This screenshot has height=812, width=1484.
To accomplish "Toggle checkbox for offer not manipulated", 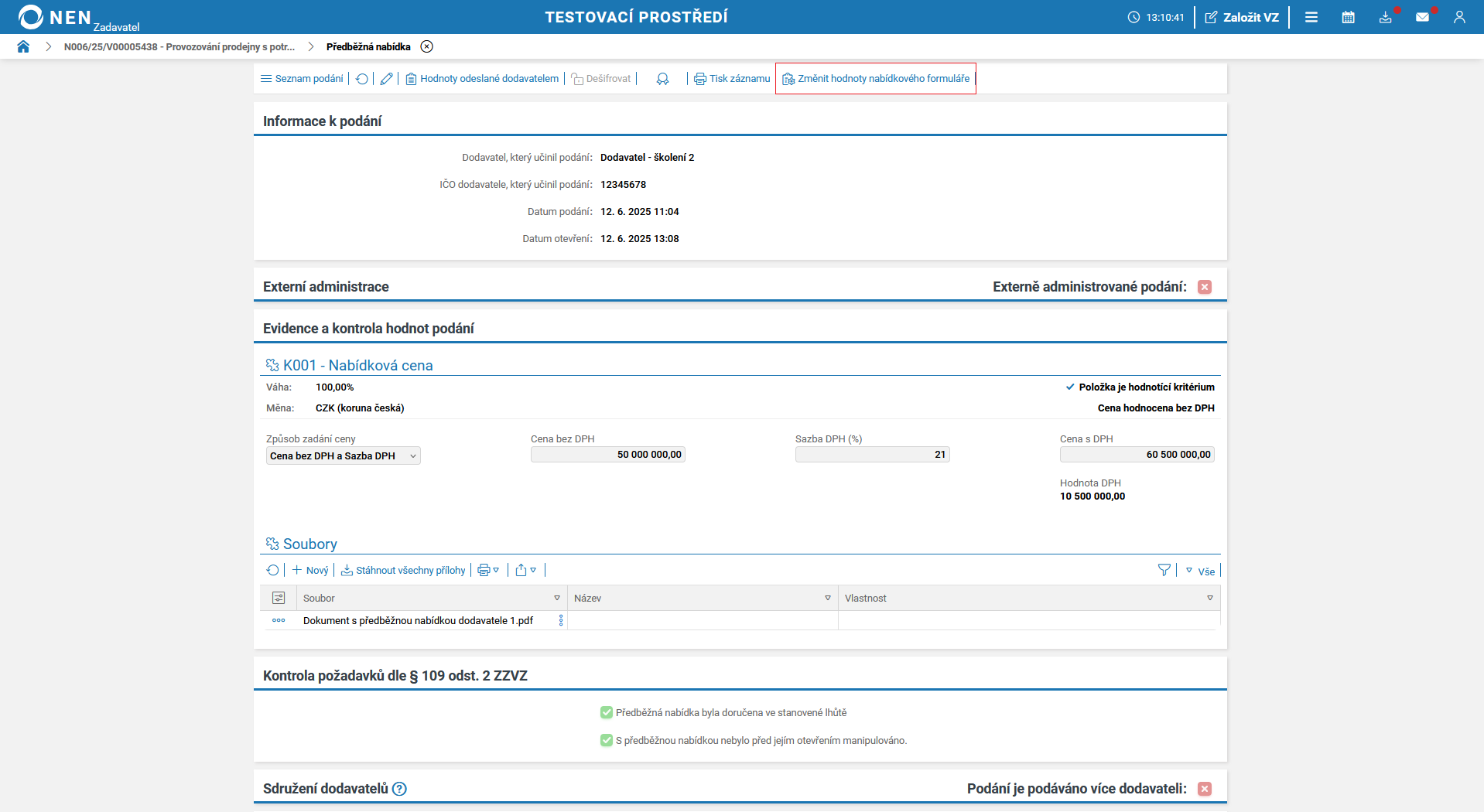I will [607, 740].
